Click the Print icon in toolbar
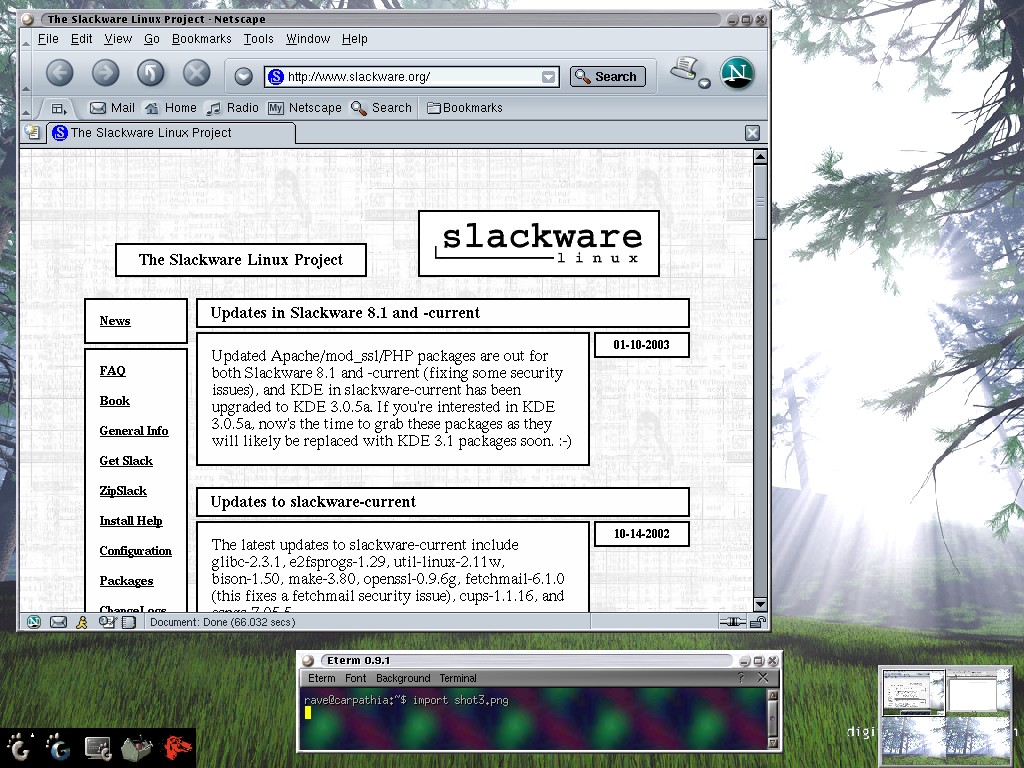Image resolution: width=1024 pixels, height=768 pixels. point(684,70)
